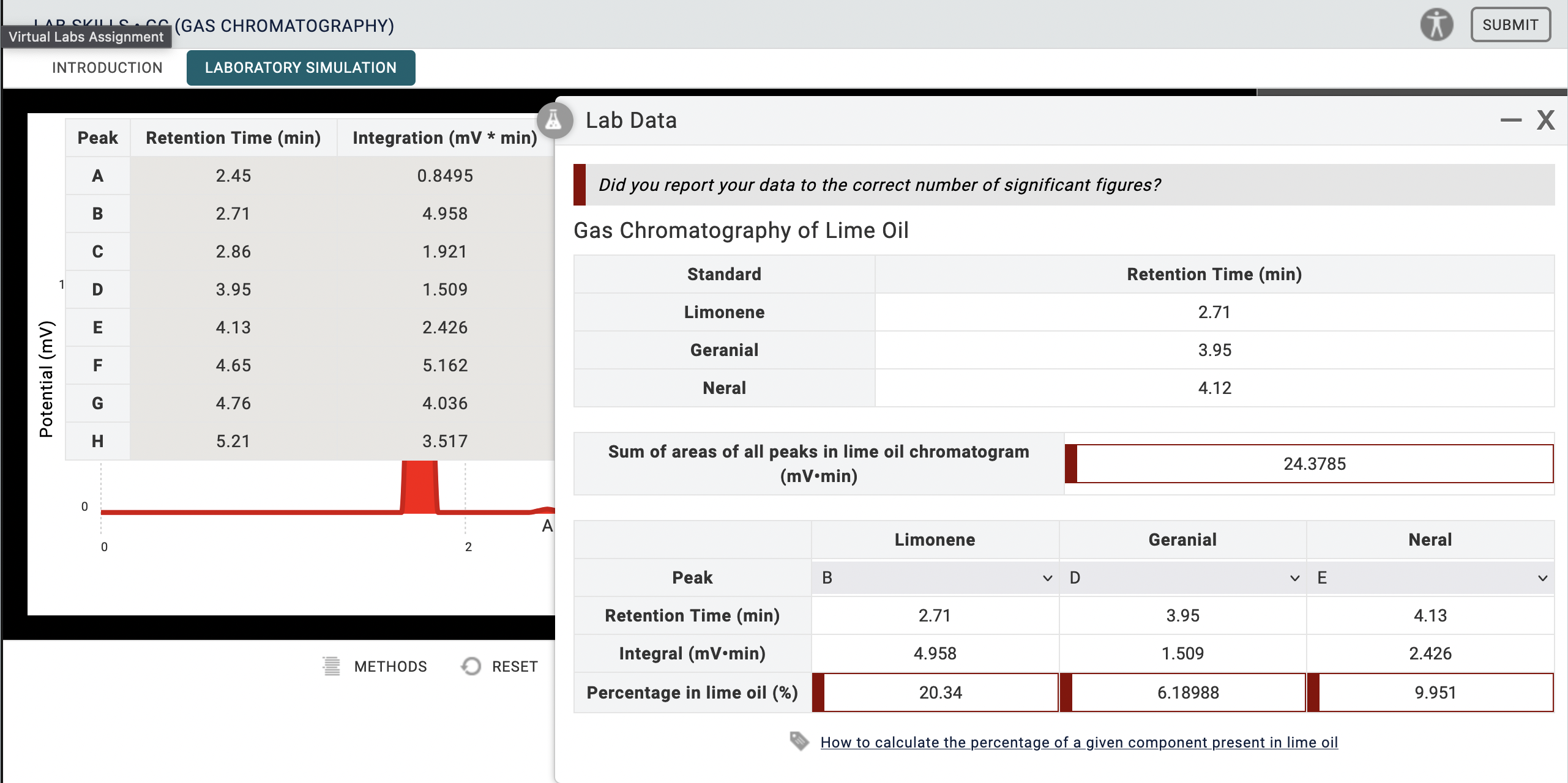This screenshot has height=783, width=1568.
Task: Click the Methods list icon
Action: coord(331,666)
